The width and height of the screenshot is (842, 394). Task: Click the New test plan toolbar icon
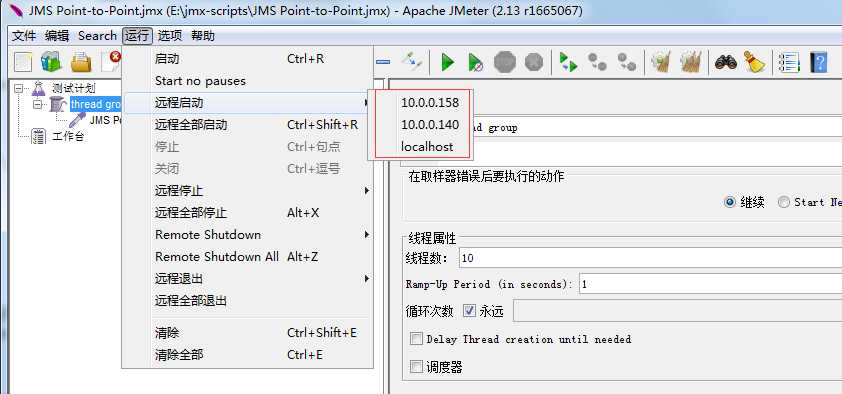tap(23, 62)
